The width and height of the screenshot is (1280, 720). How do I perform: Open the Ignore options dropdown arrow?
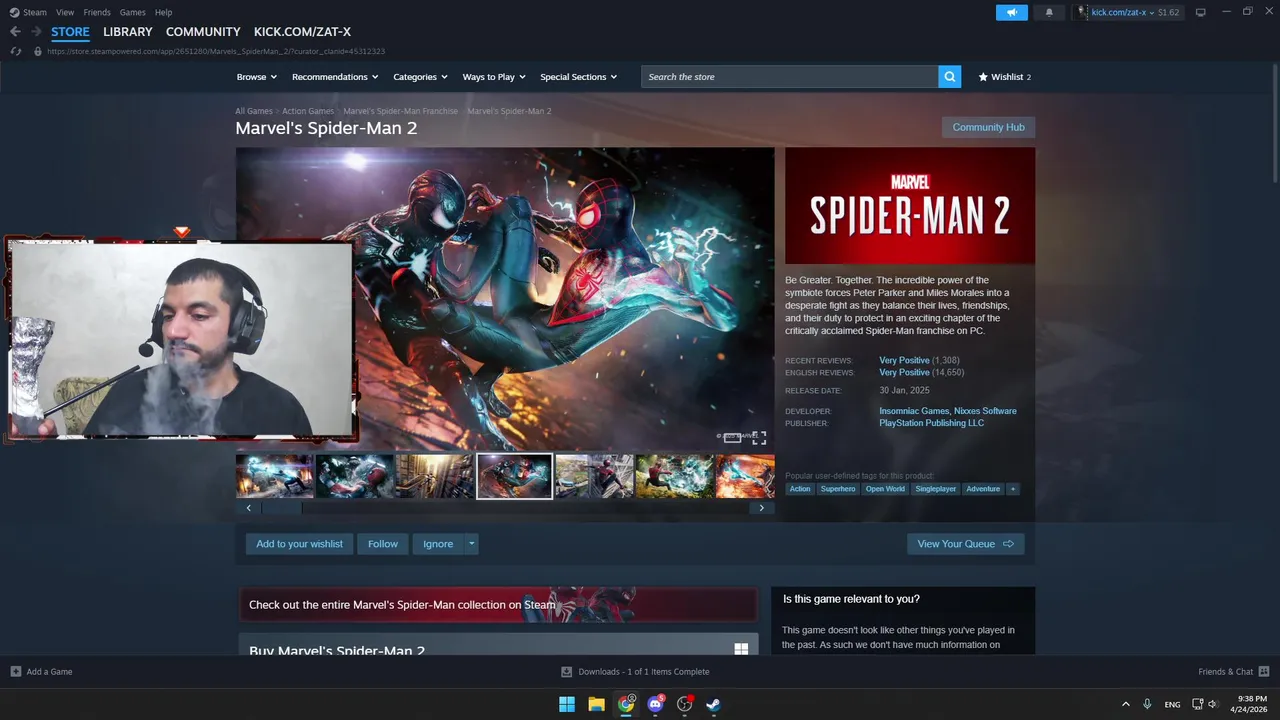471,544
